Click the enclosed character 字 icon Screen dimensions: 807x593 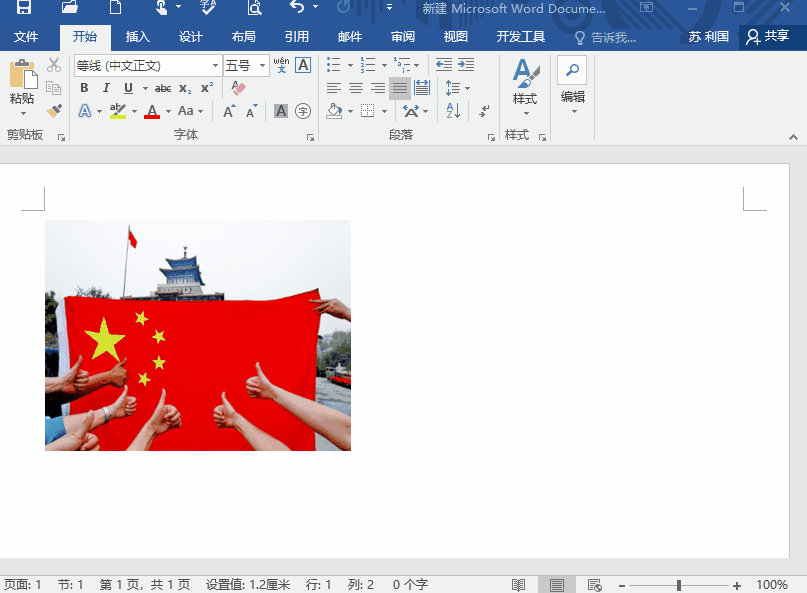coord(303,111)
